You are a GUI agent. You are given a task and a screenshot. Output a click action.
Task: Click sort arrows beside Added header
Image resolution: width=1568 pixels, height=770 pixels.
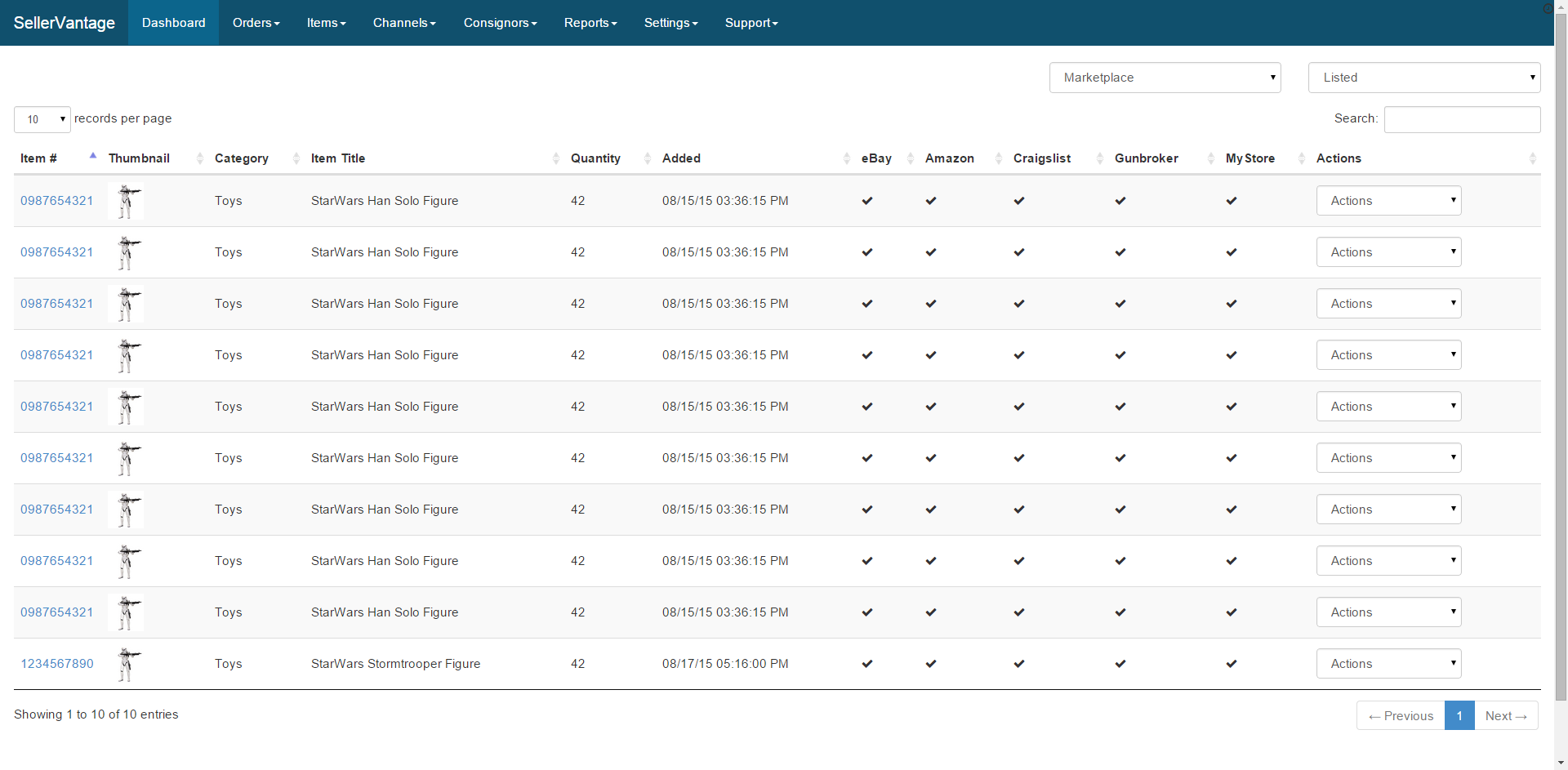(846, 158)
